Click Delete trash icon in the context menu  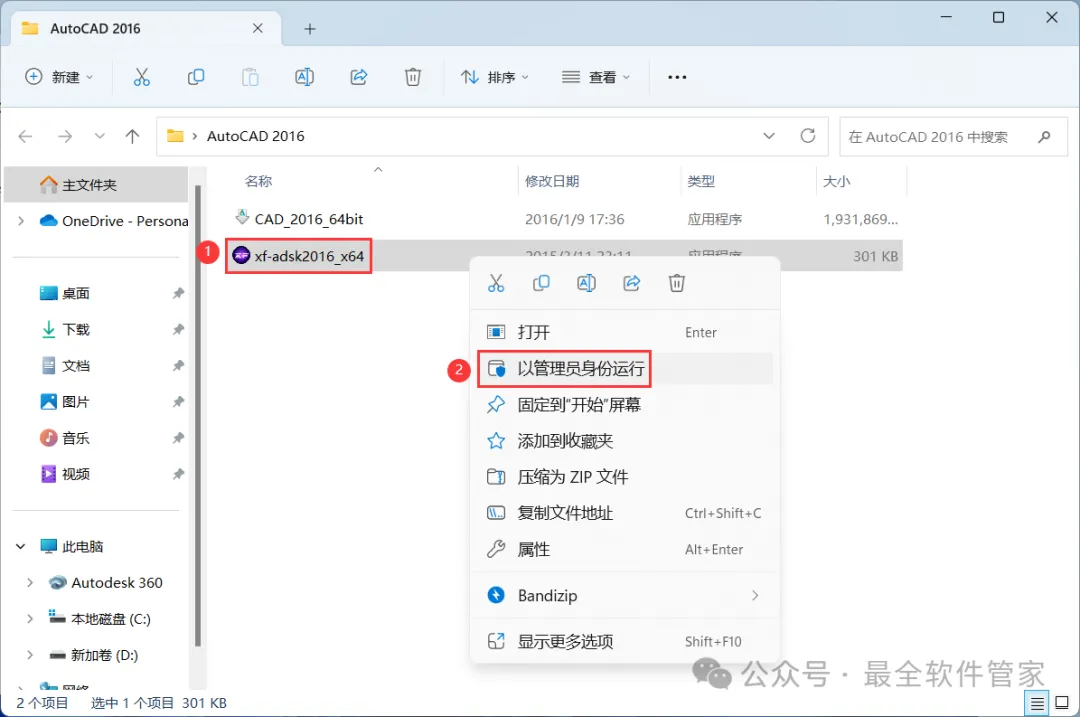[x=677, y=283]
